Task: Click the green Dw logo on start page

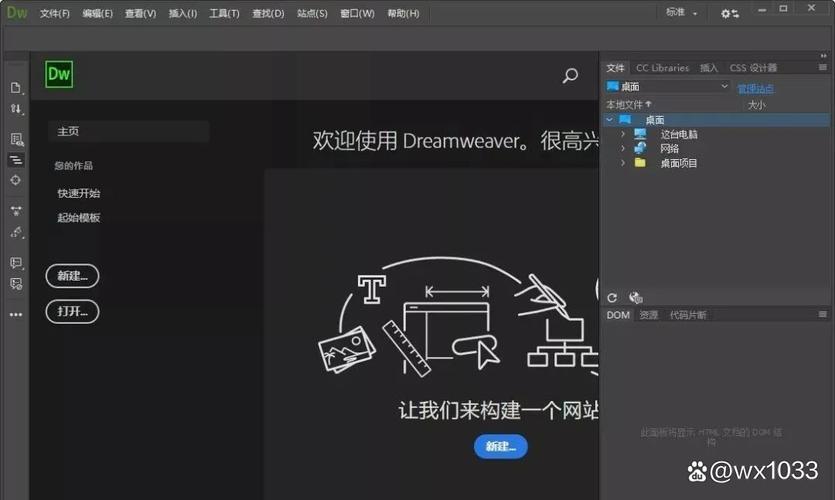Action: click(59, 74)
